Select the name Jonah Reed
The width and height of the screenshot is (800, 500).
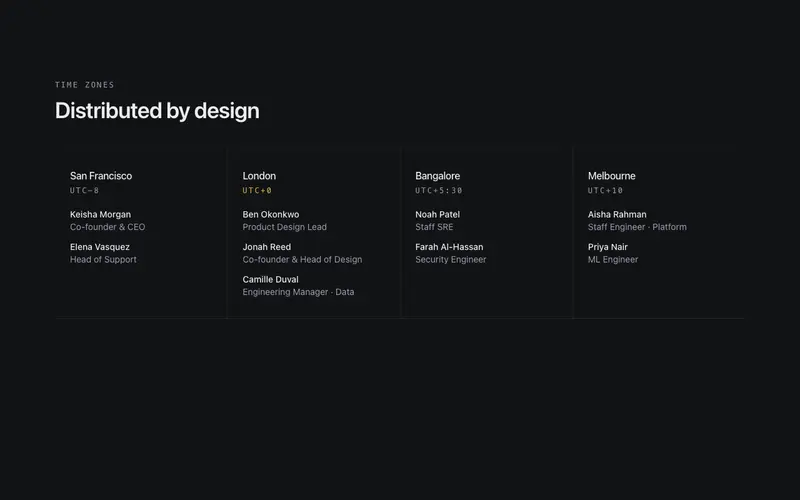[267, 247]
